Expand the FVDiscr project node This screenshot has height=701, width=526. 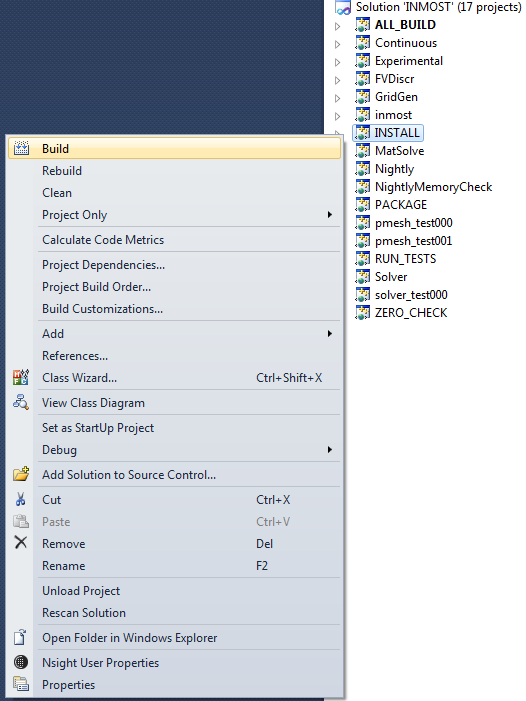pyautogui.click(x=338, y=80)
